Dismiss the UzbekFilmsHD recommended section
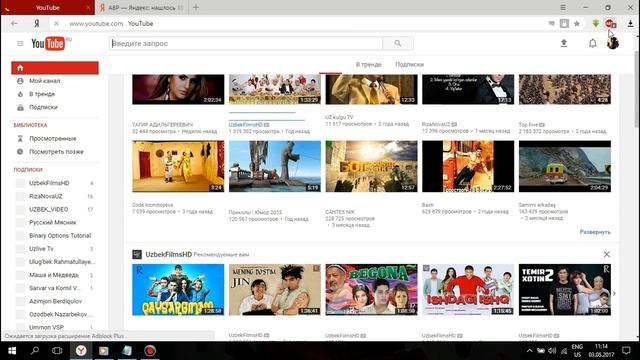The image size is (640, 360). pyautogui.click(x=607, y=254)
